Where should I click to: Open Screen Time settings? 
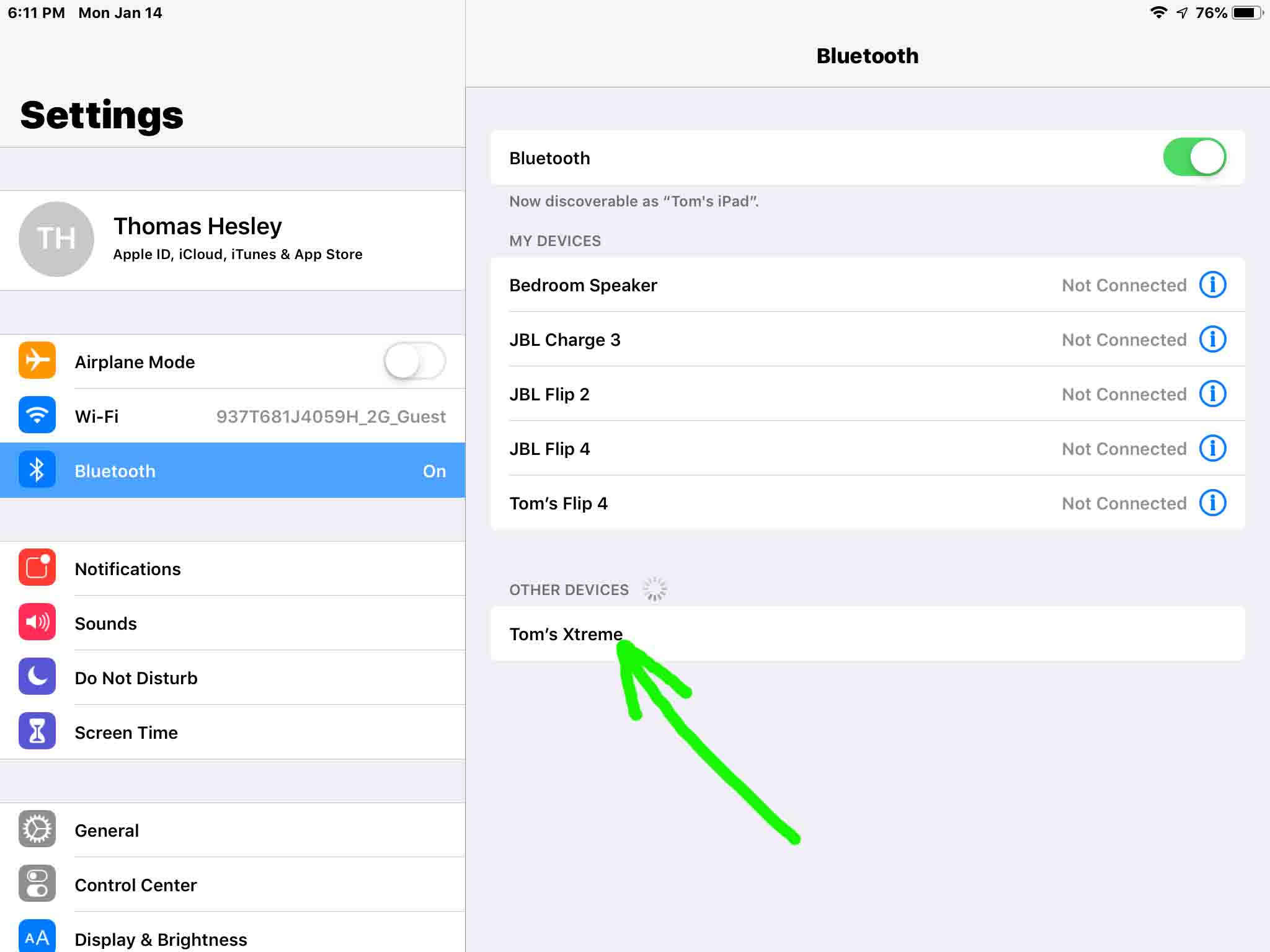coord(233,732)
